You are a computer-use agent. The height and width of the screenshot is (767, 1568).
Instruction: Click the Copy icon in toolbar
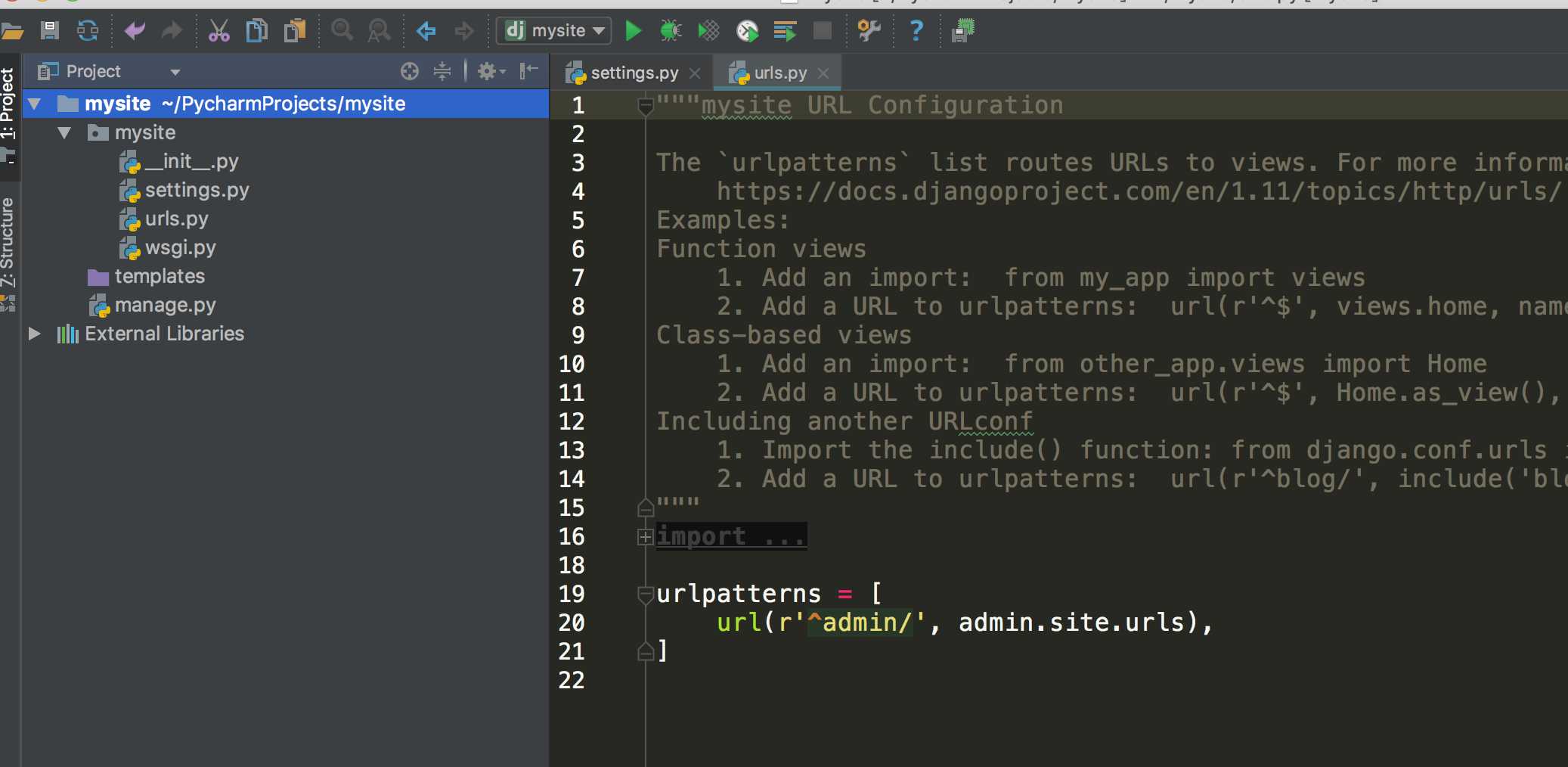click(x=257, y=31)
